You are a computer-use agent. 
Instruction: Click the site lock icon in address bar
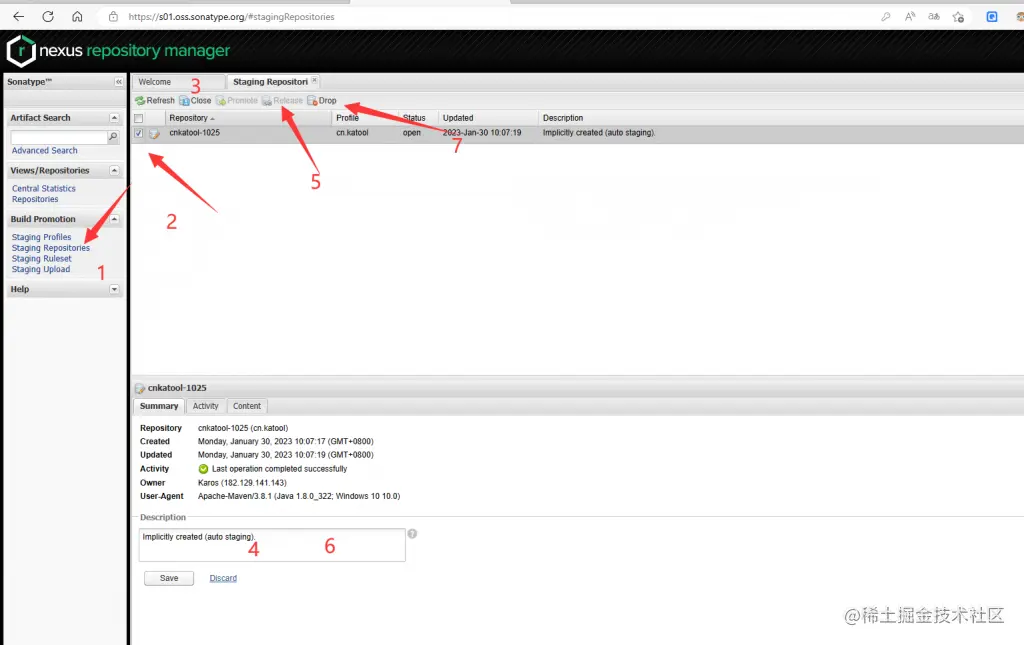point(114,17)
